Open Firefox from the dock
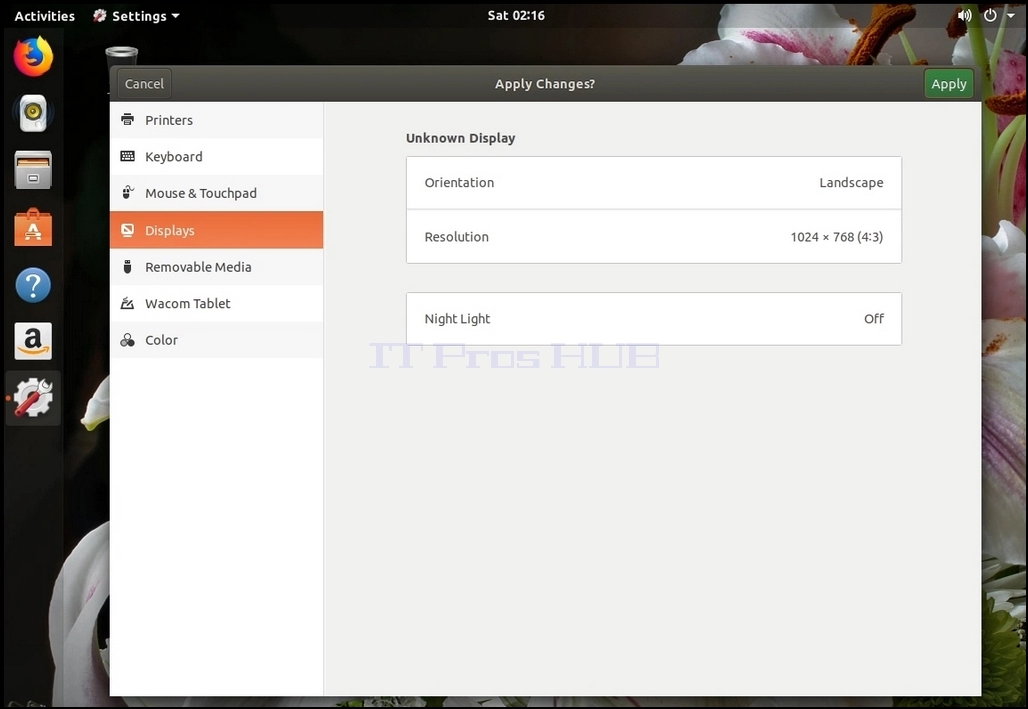The width and height of the screenshot is (1028, 709). pyautogui.click(x=33, y=56)
